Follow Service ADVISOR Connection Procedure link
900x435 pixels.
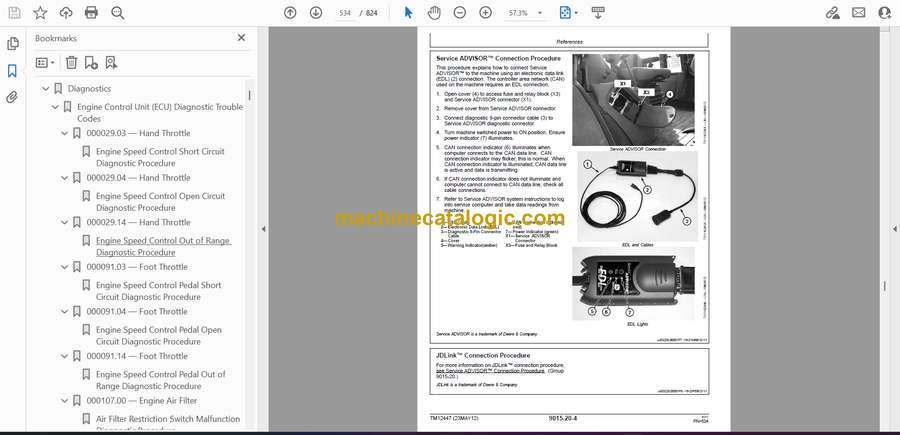pos(490,371)
